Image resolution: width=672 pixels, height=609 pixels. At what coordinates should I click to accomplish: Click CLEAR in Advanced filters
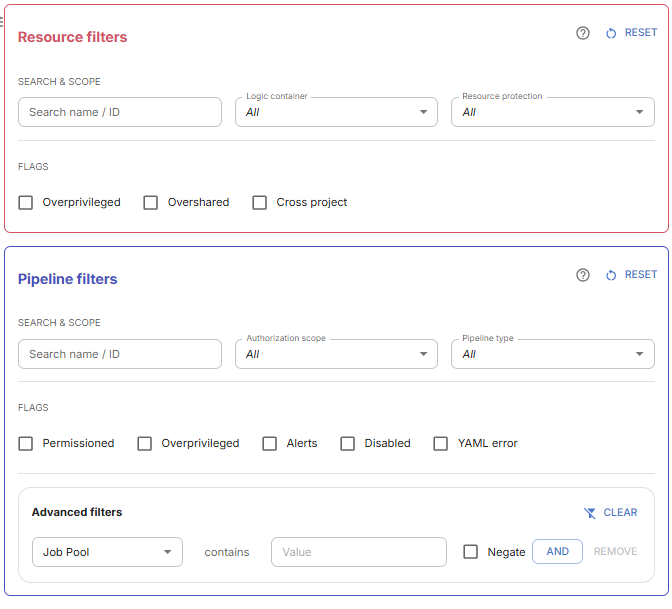tap(611, 513)
